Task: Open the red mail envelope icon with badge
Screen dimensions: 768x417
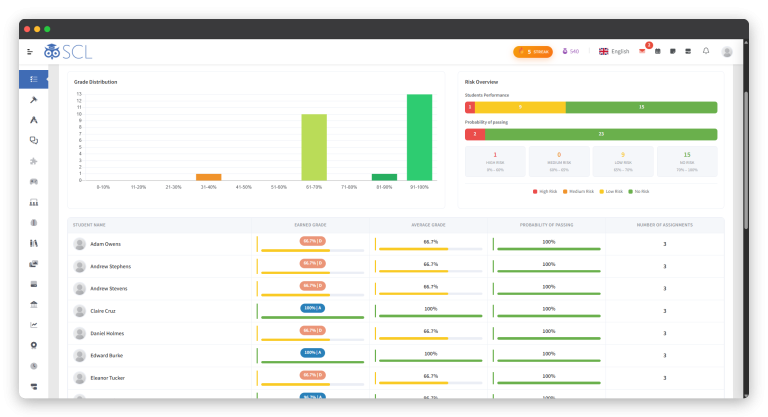Action: 642,51
